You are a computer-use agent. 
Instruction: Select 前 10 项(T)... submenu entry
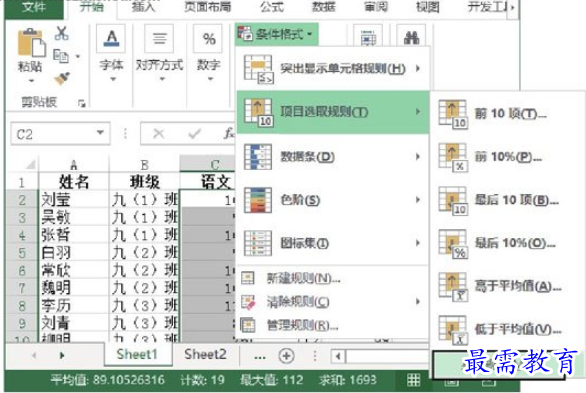tap(507, 114)
